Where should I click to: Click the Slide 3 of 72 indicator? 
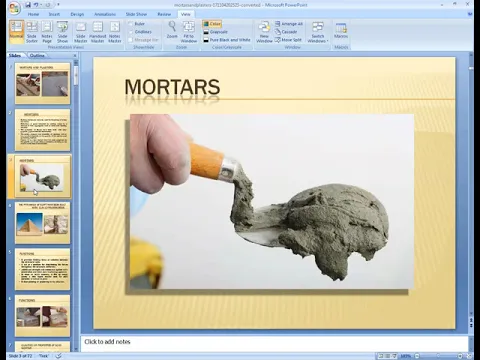(21, 356)
